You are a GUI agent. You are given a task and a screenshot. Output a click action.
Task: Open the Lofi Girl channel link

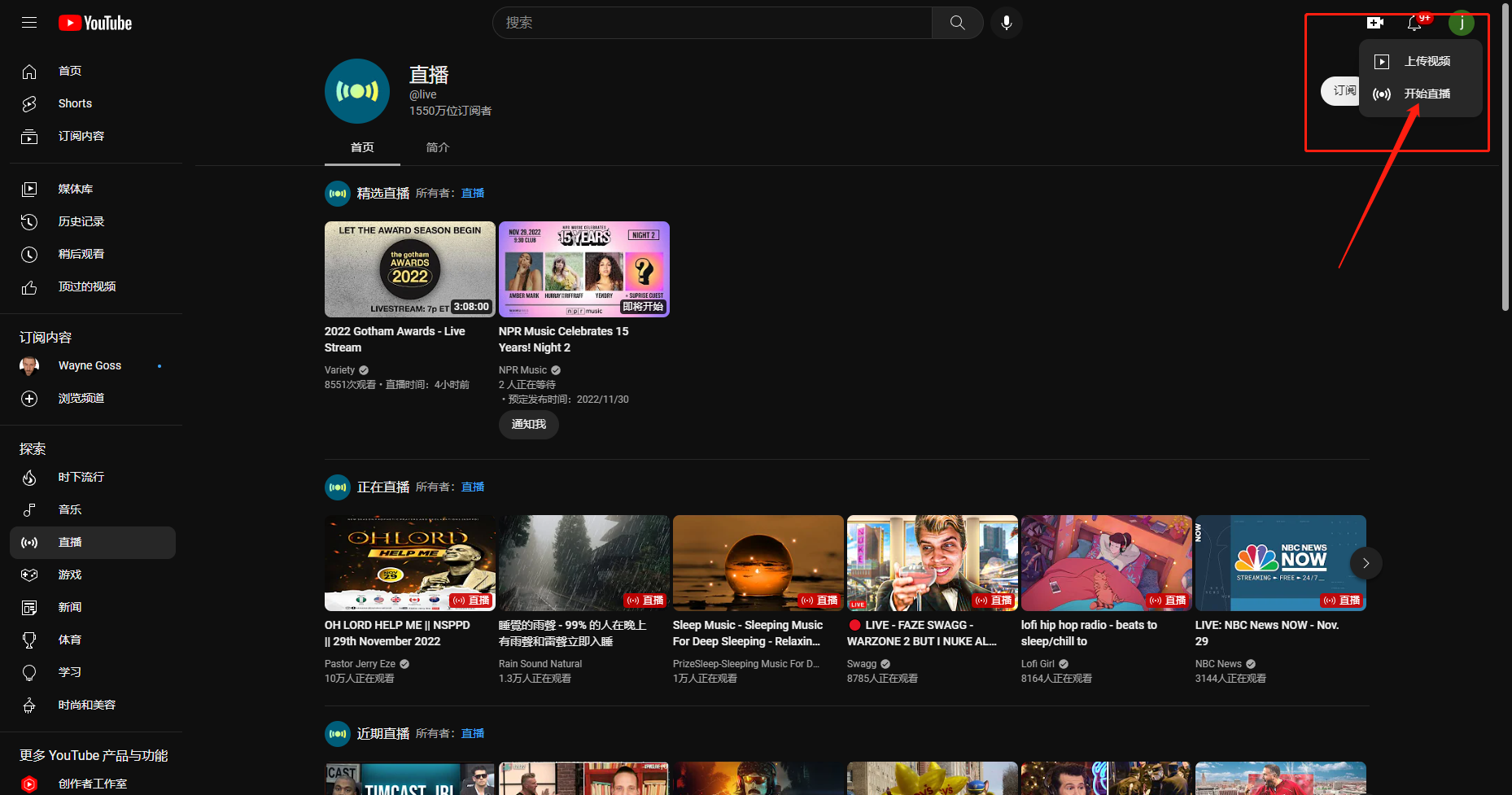click(1038, 664)
